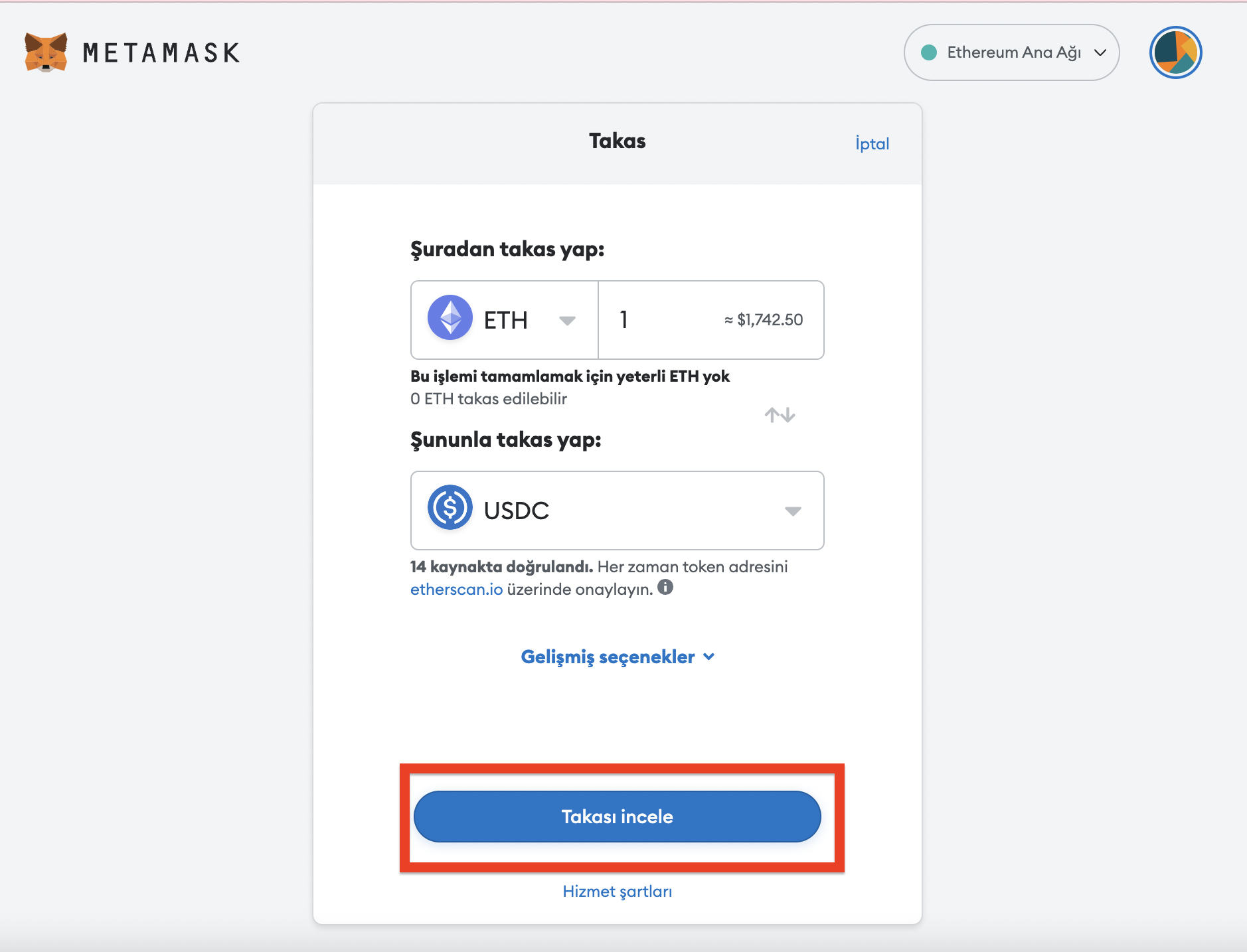Click the MetaMask fox logo icon
Viewport: 1247px width, 952px height.
46,52
